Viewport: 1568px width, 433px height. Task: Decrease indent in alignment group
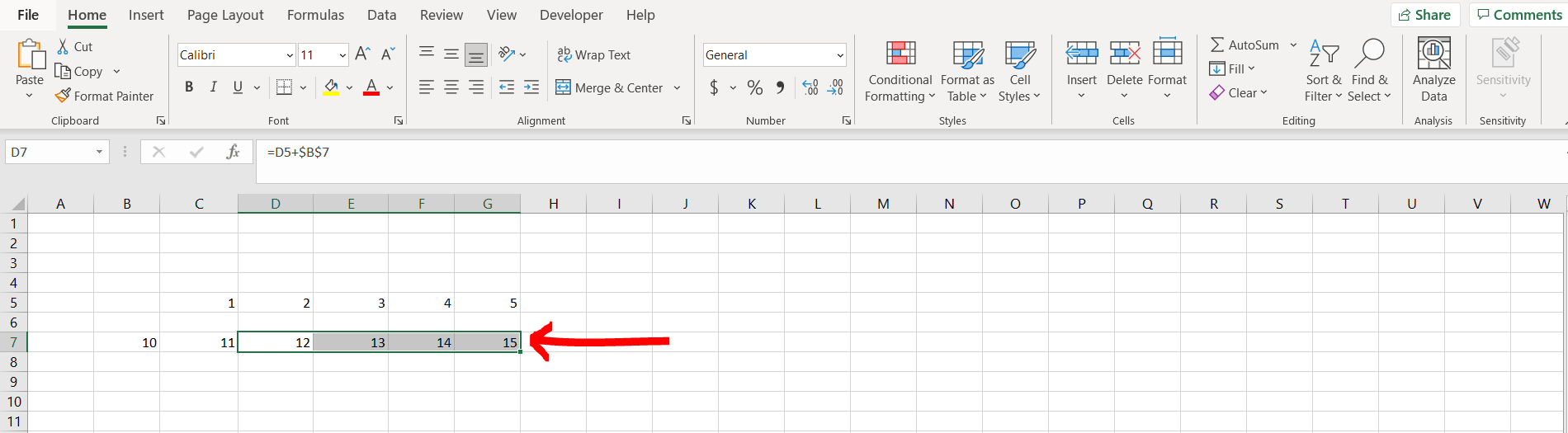click(507, 87)
